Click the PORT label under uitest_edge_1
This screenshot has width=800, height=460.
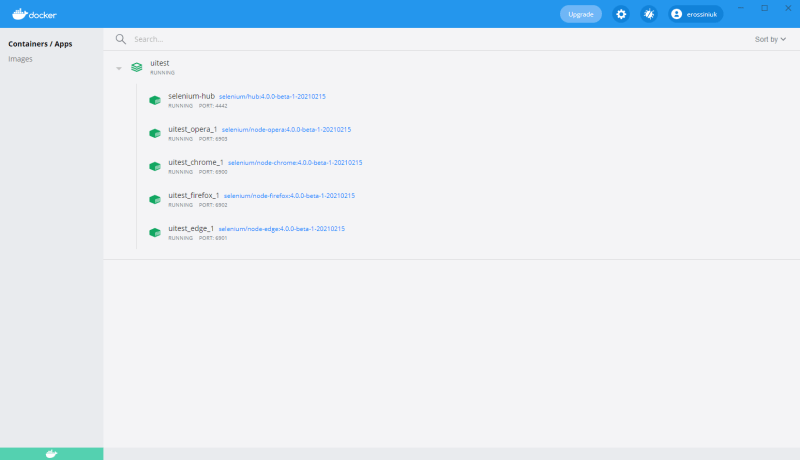tap(213, 238)
